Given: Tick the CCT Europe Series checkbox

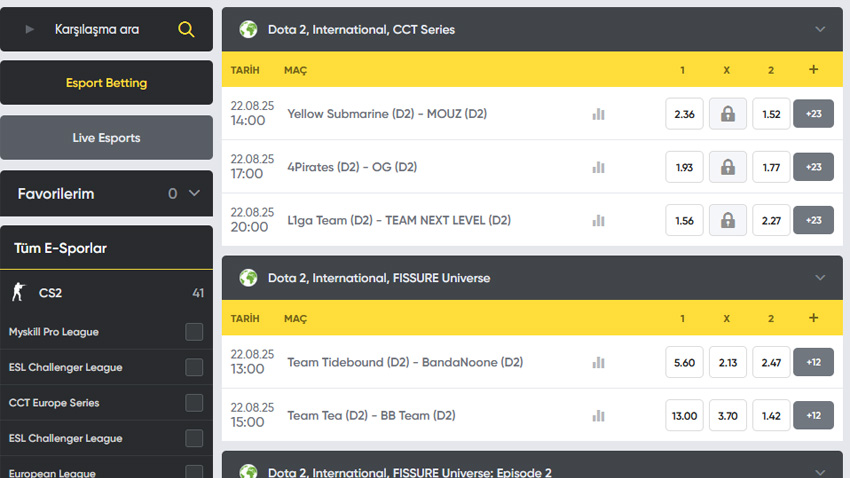Looking at the screenshot, I should (x=194, y=403).
